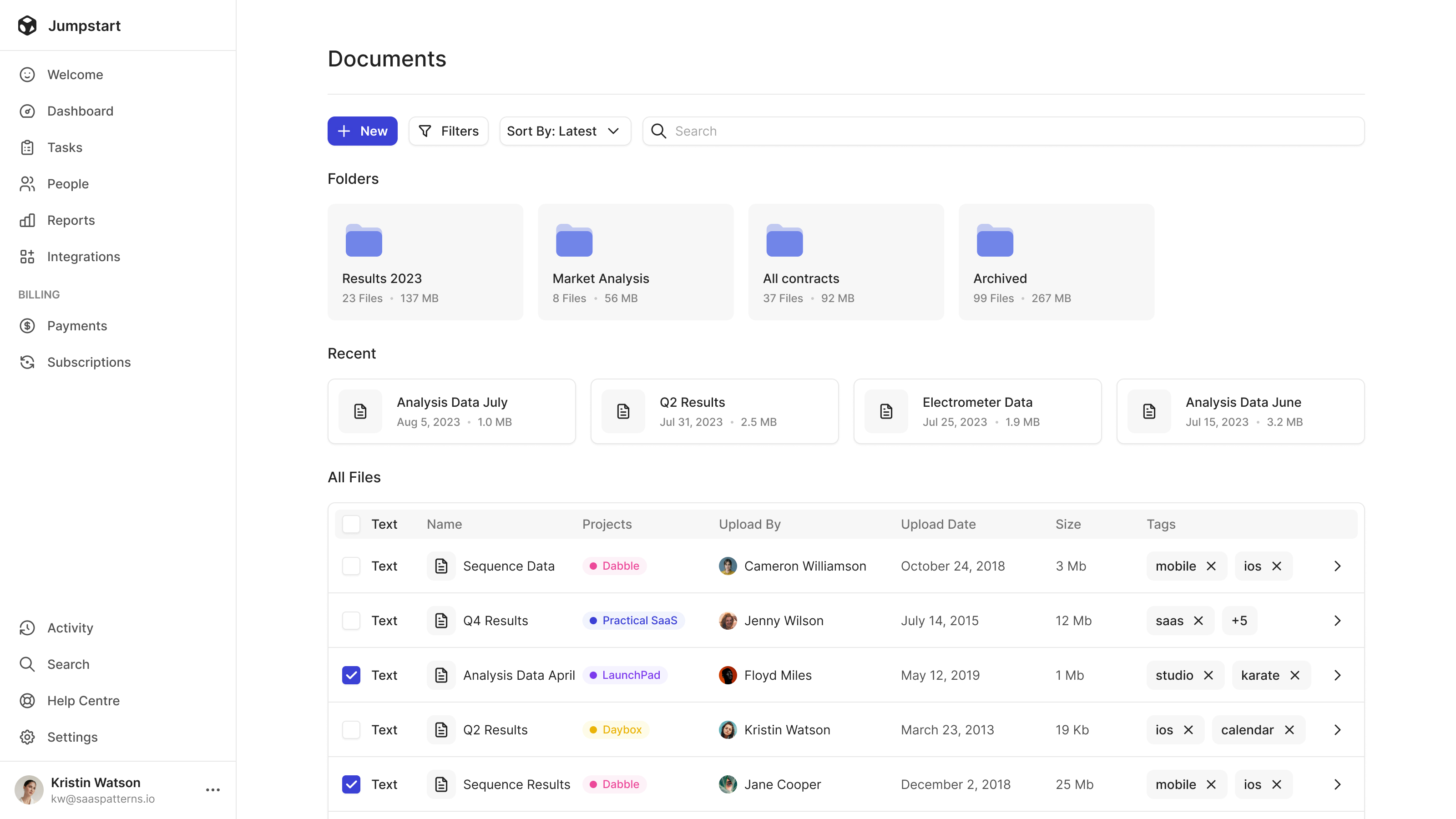
Task: Click the Analysis Data July document icon
Action: tap(361, 411)
